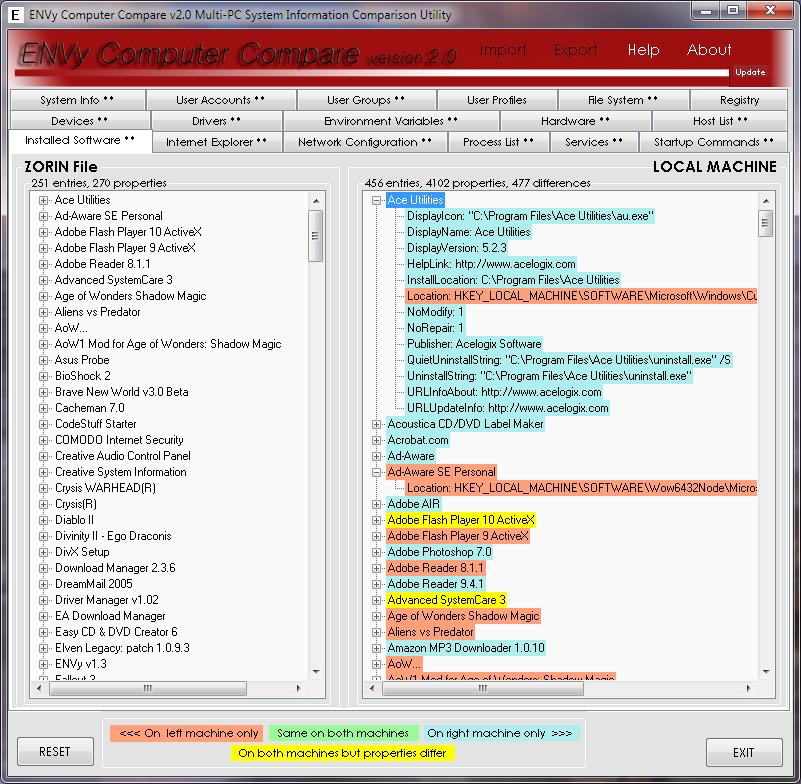Click the RESET button
The height and width of the screenshot is (784, 801).
coord(55,751)
